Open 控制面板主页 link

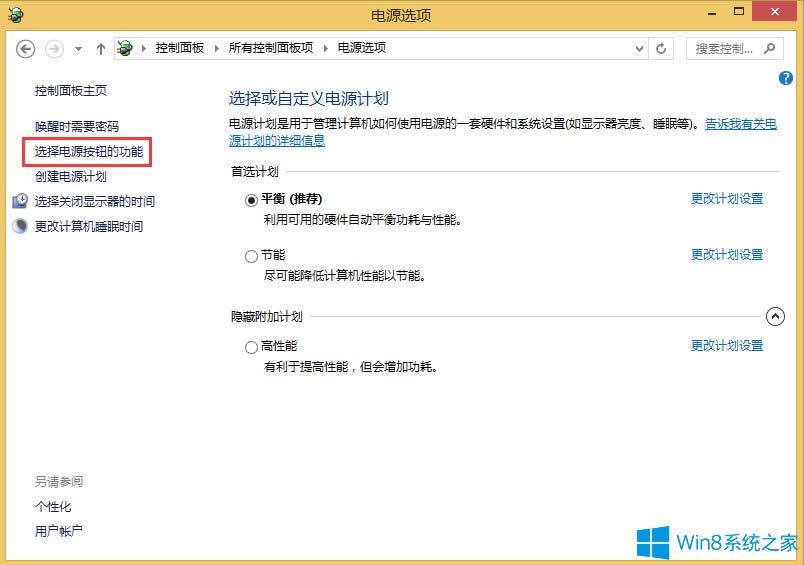point(71,91)
